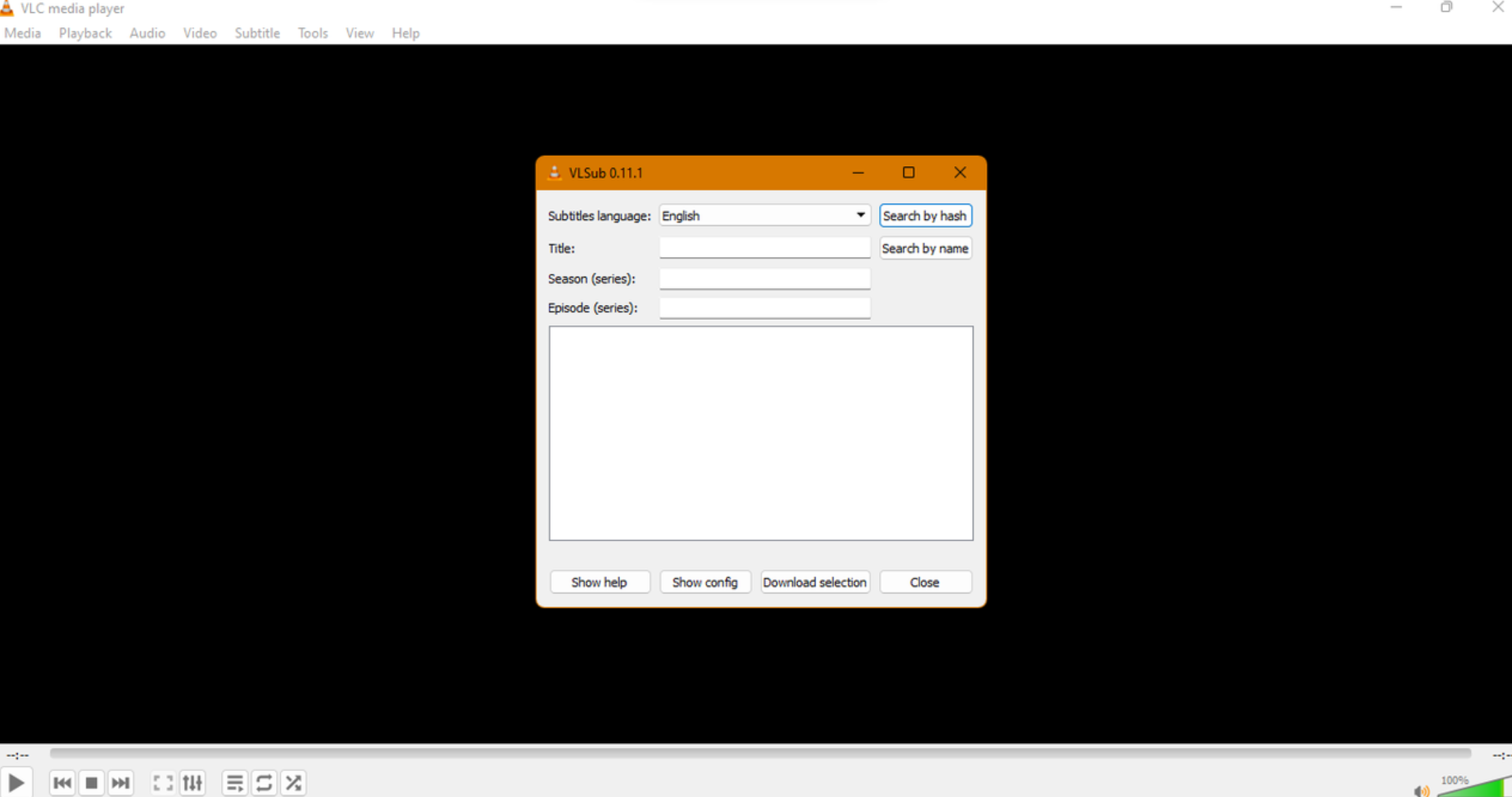Jump to previous media item
Viewport: 1512px width, 797px height.
[62, 783]
